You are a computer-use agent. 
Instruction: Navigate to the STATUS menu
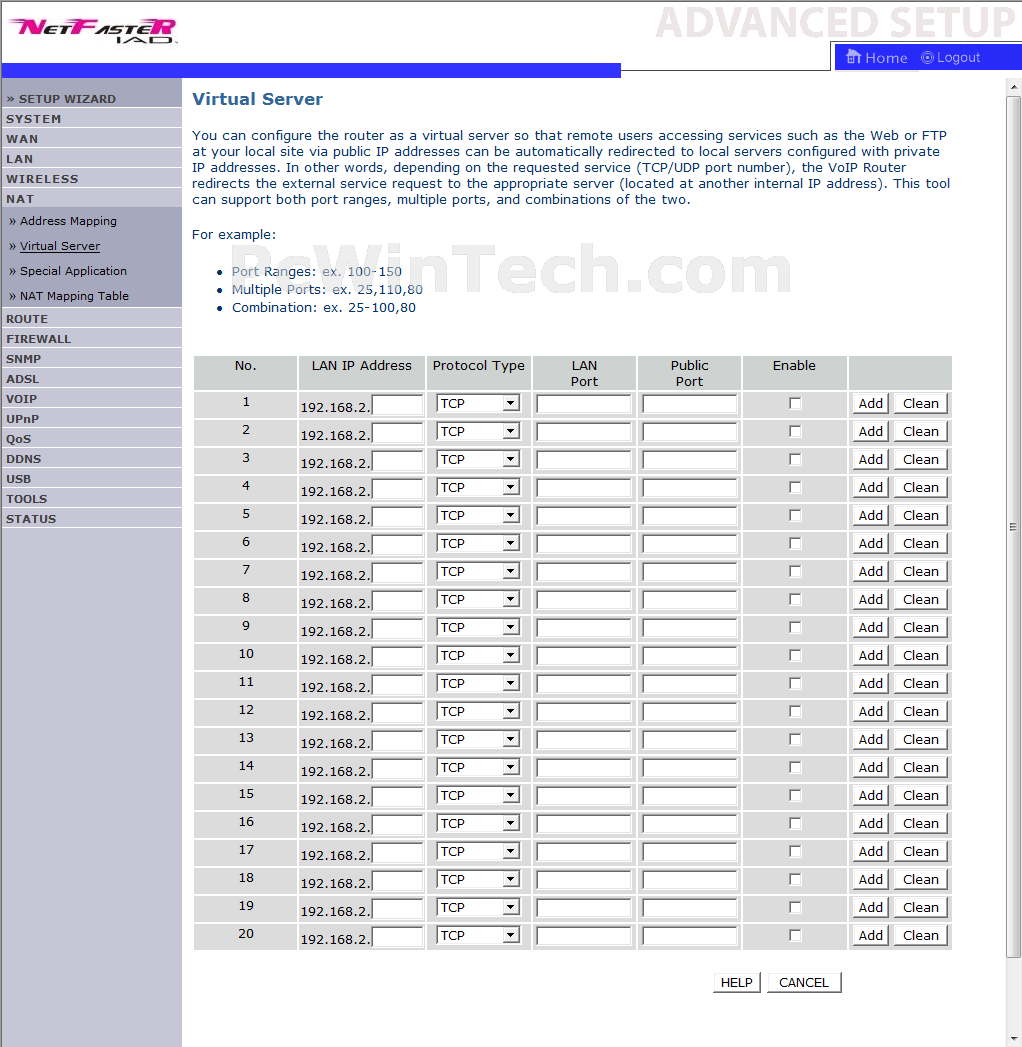click(x=31, y=519)
